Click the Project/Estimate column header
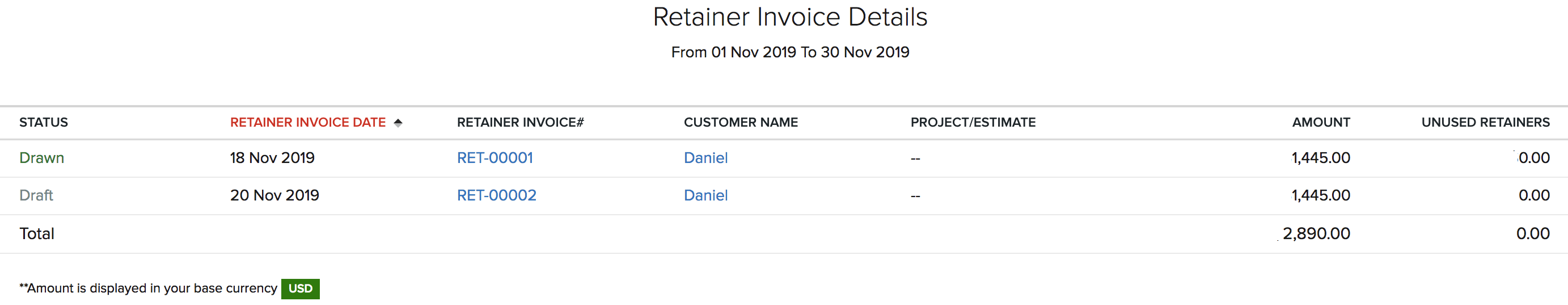The image size is (1568, 305). 973,123
